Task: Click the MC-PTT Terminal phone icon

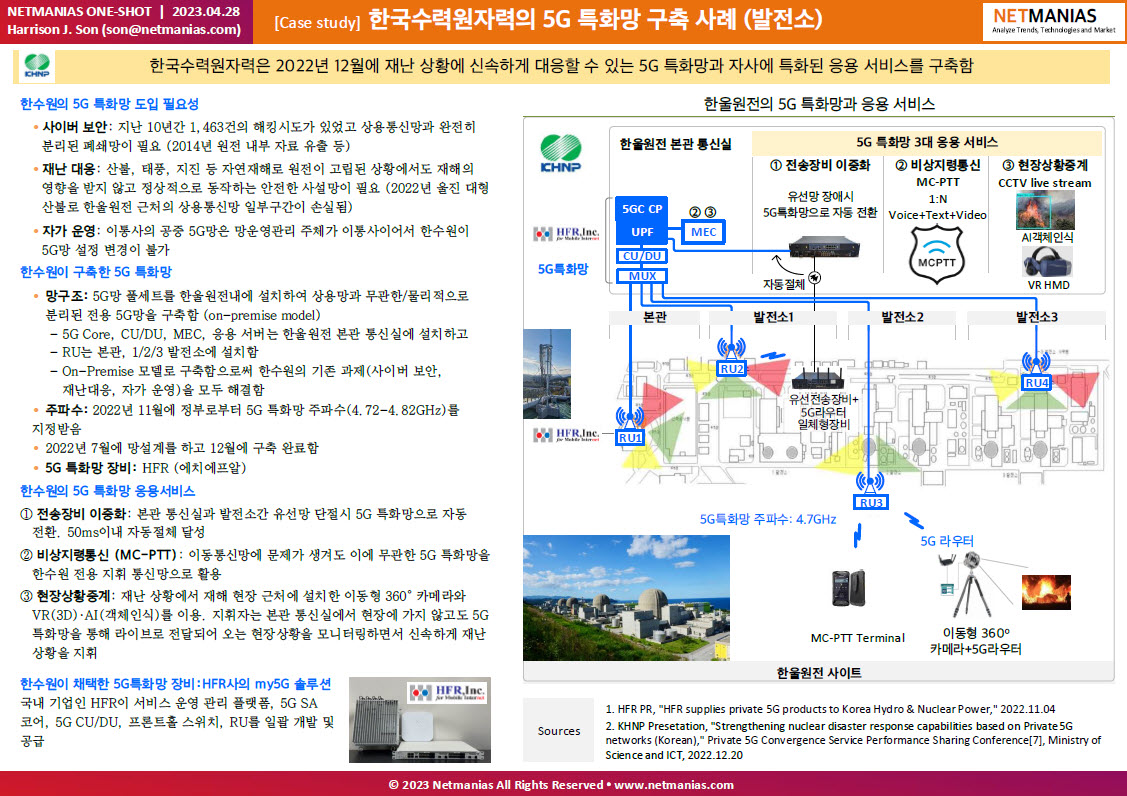Action: click(847, 589)
